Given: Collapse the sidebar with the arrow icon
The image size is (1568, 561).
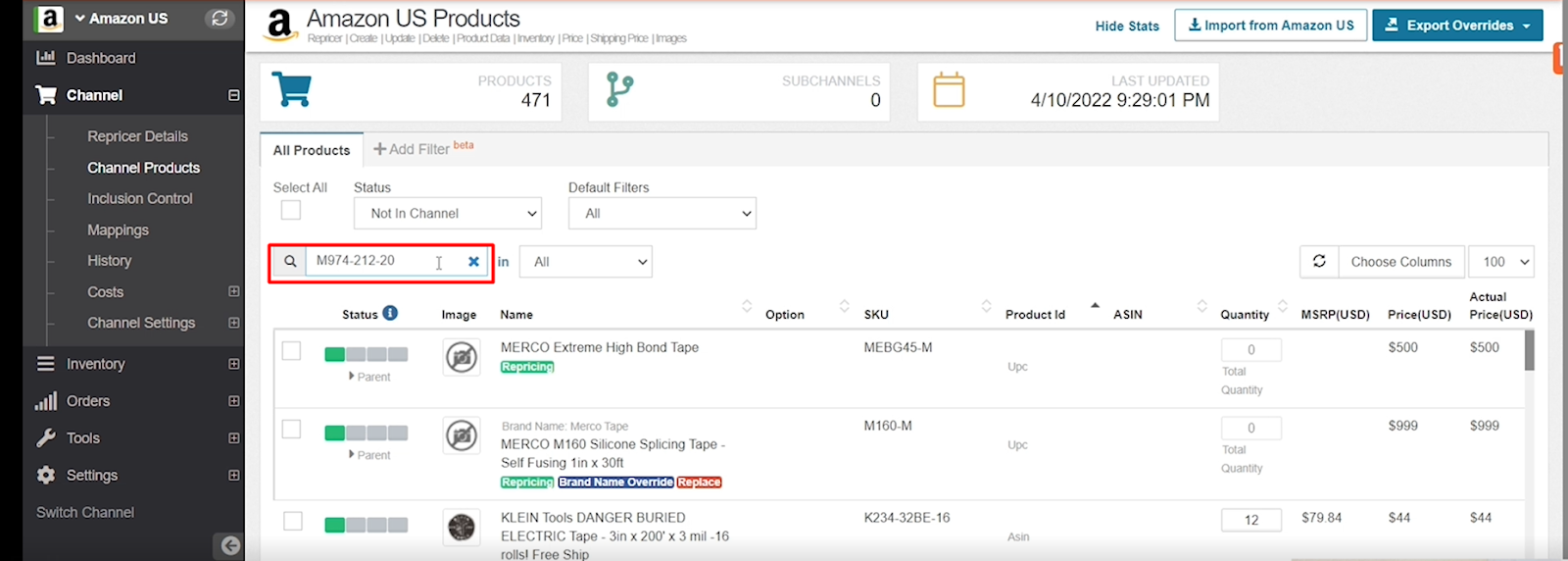Looking at the screenshot, I should (x=230, y=545).
